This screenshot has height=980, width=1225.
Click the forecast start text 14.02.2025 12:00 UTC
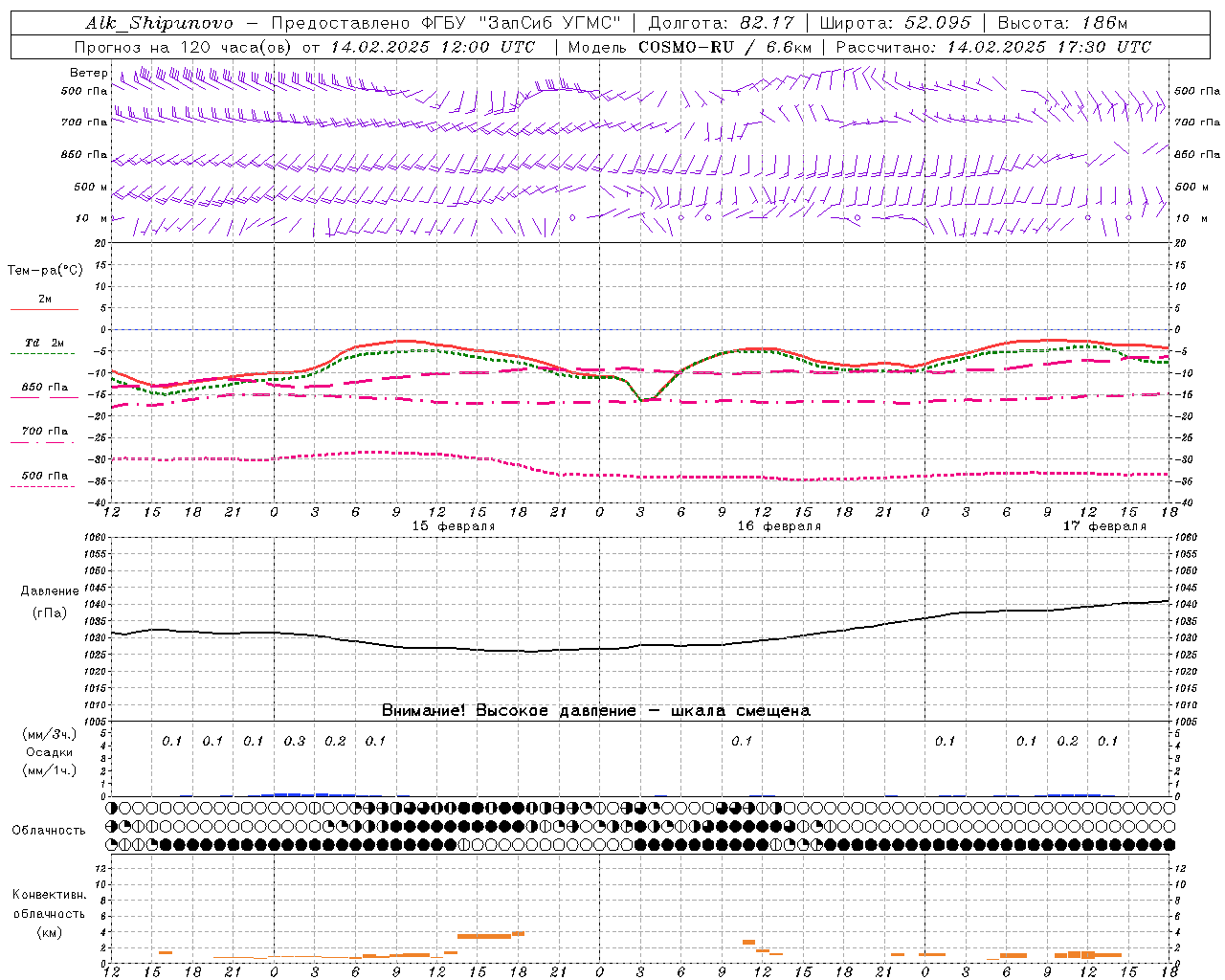click(434, 47)
